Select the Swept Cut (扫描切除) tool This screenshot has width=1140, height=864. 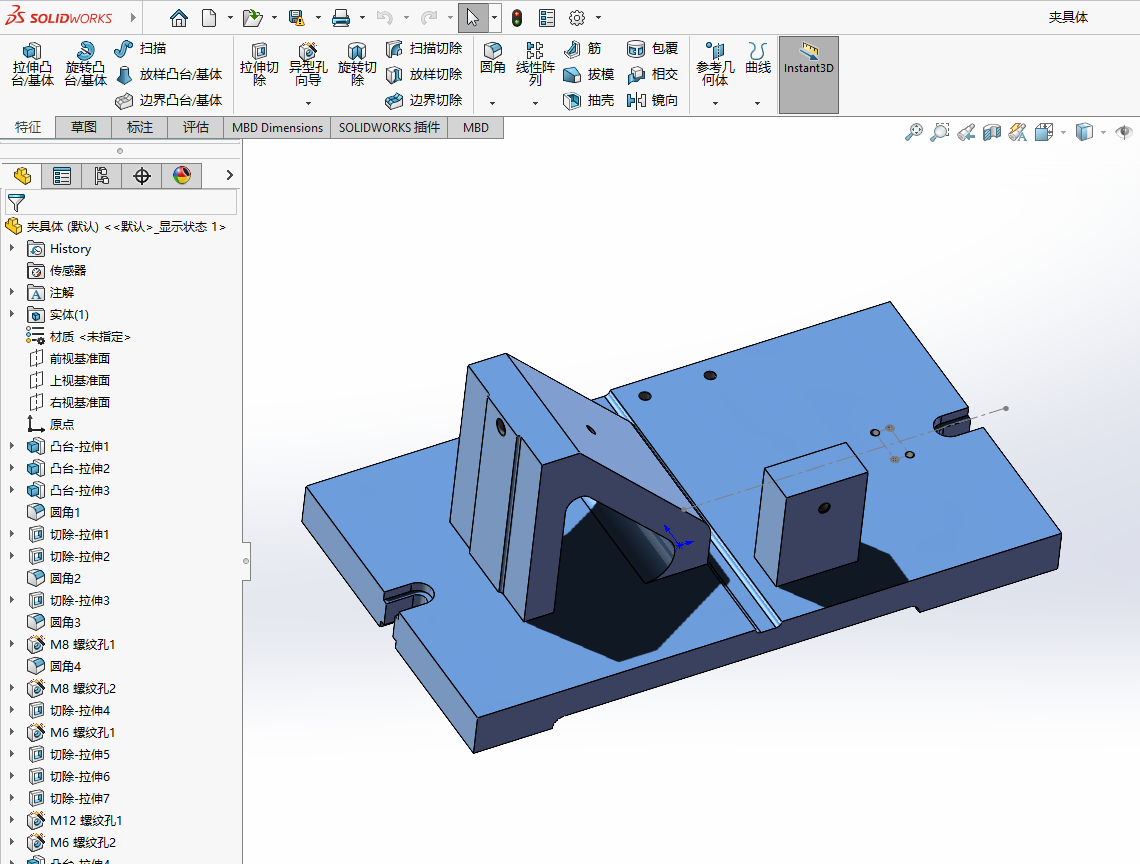[424, 48]
